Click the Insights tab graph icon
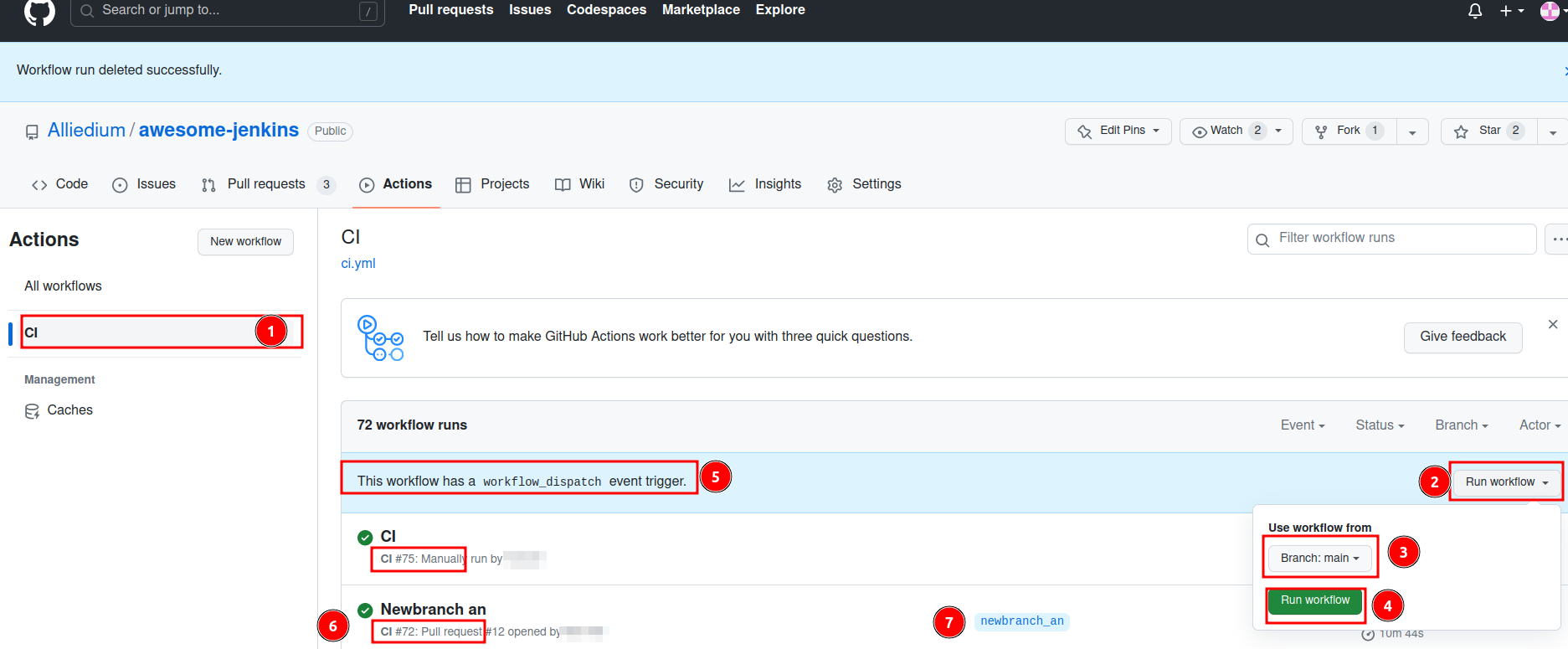Viewport: 1568px width, 649px height. [x=737, y=185]
